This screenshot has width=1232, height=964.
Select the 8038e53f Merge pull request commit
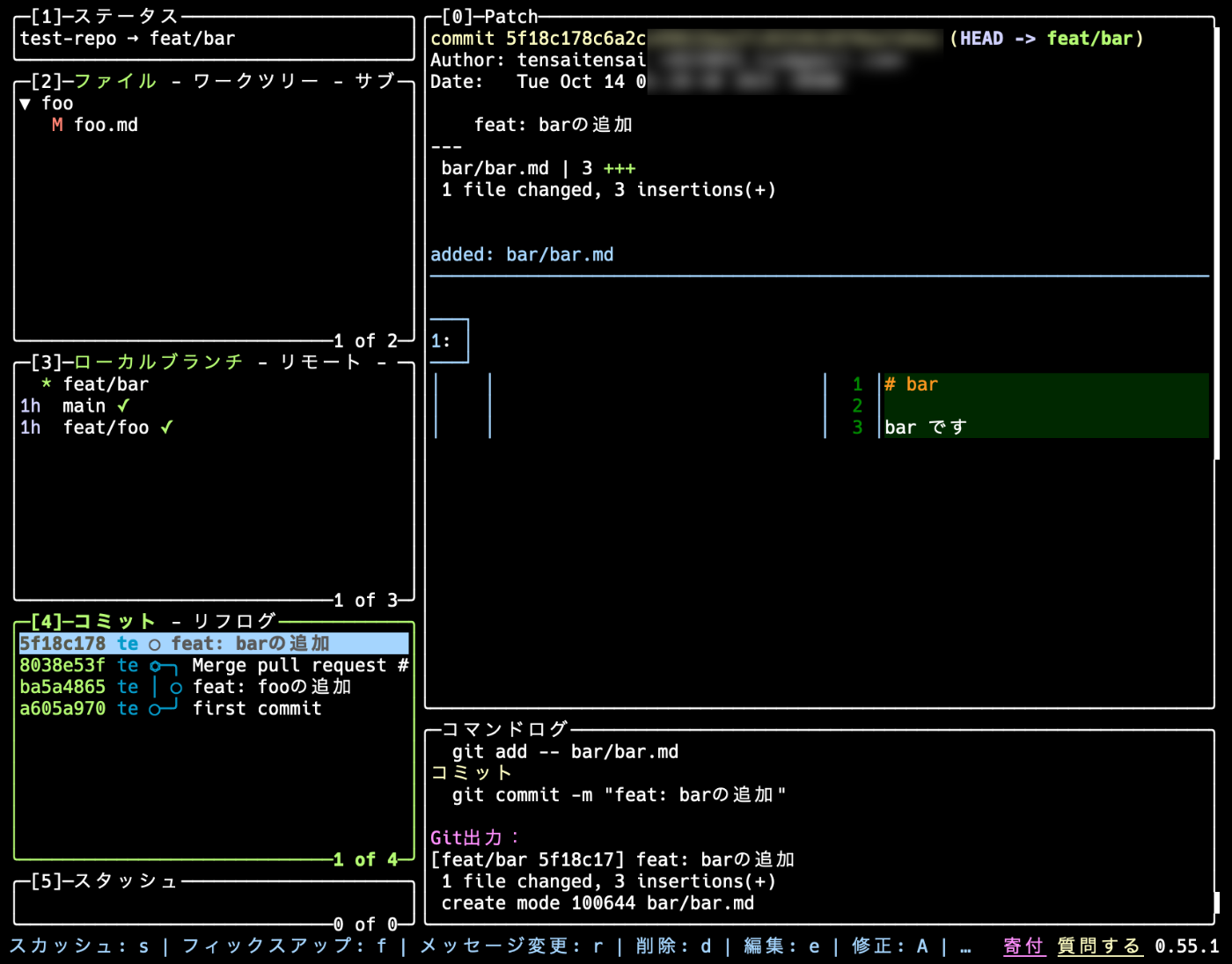coord(214,665)
